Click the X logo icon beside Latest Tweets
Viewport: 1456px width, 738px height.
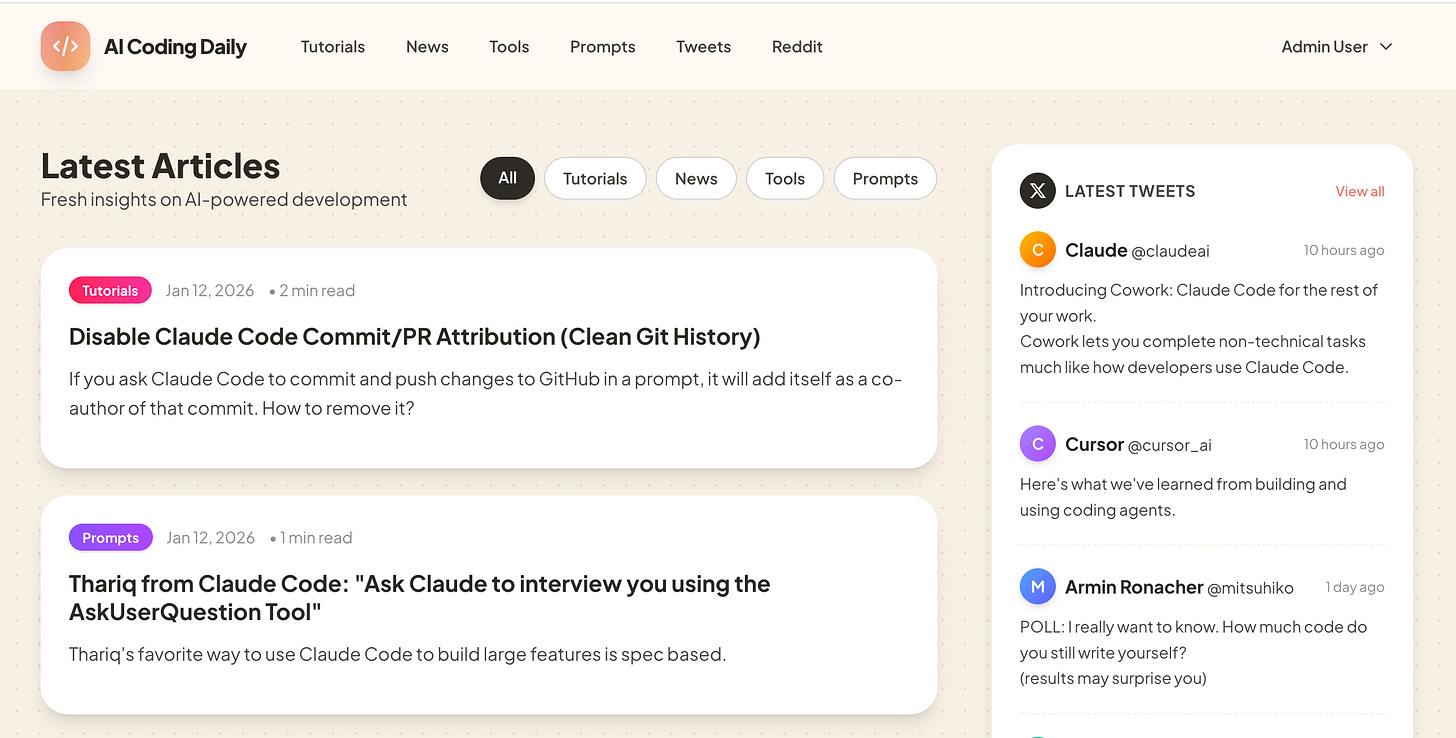(1037, 191)
